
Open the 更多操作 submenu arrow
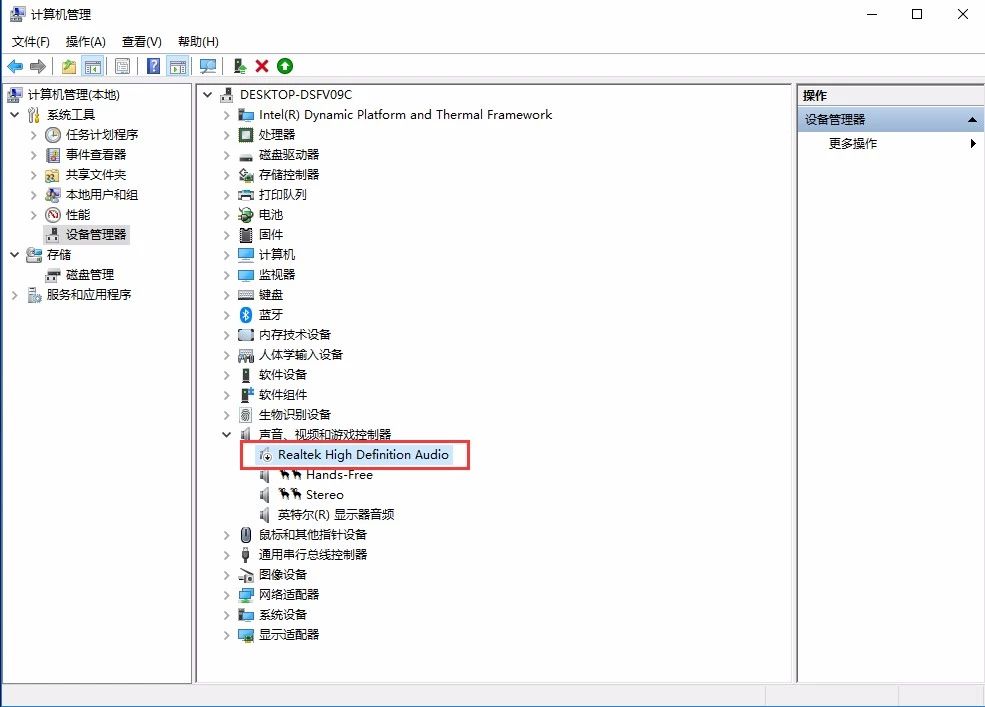tap(972, 143)
